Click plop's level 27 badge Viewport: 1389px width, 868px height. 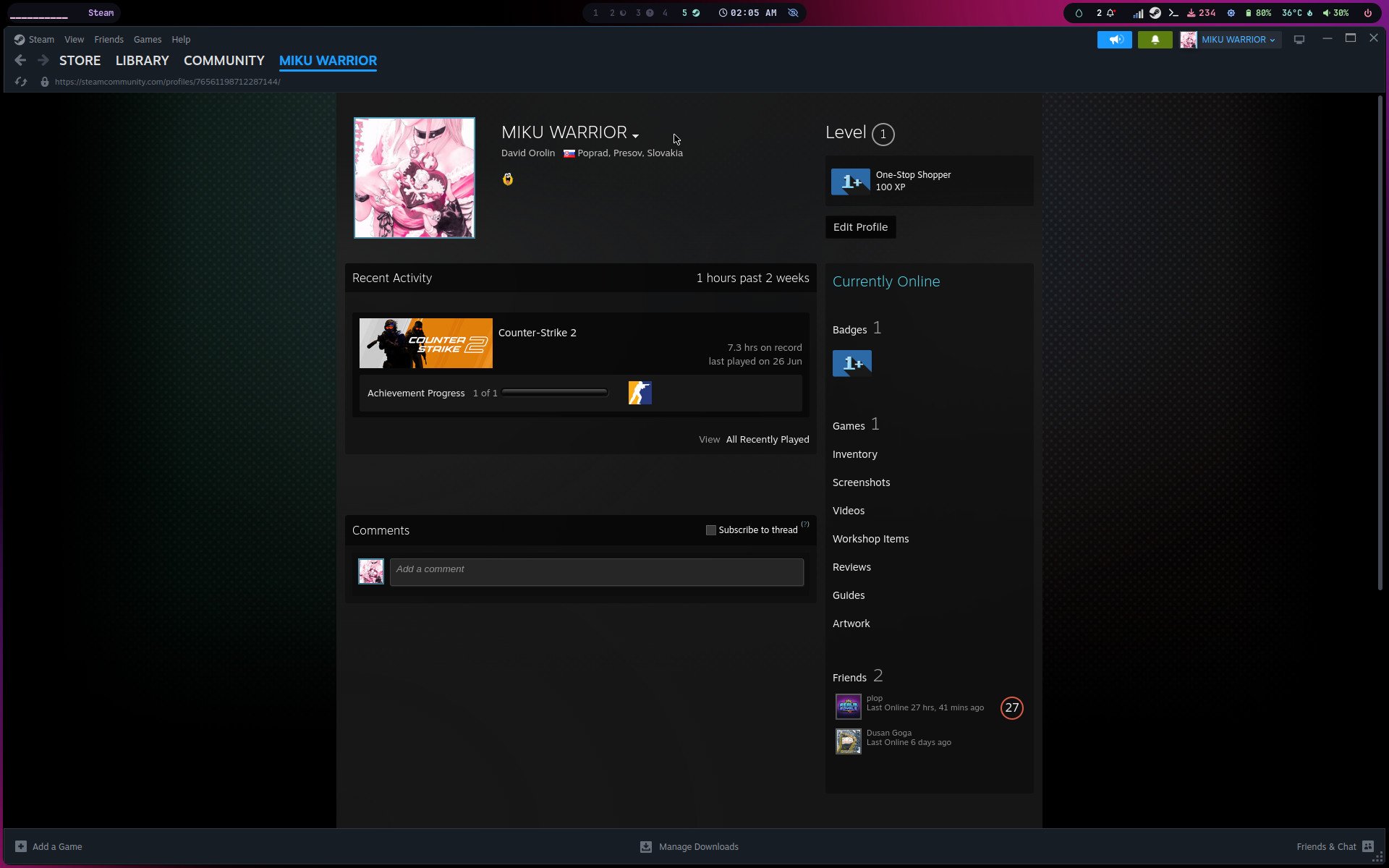coord(1011,708)
